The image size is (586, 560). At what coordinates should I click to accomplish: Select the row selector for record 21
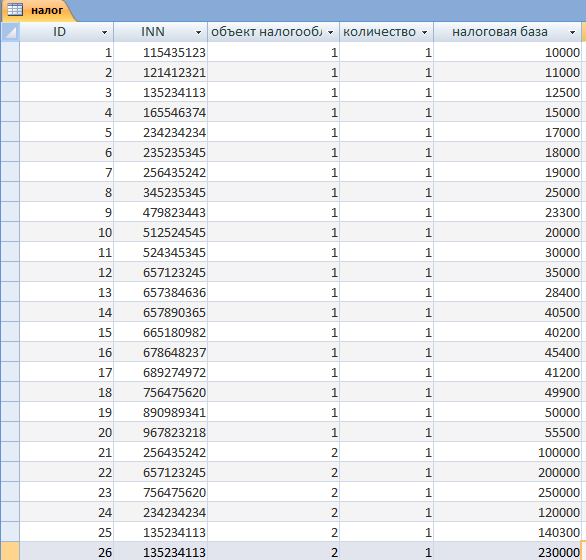pyautogui.click(x=10, y=452)
